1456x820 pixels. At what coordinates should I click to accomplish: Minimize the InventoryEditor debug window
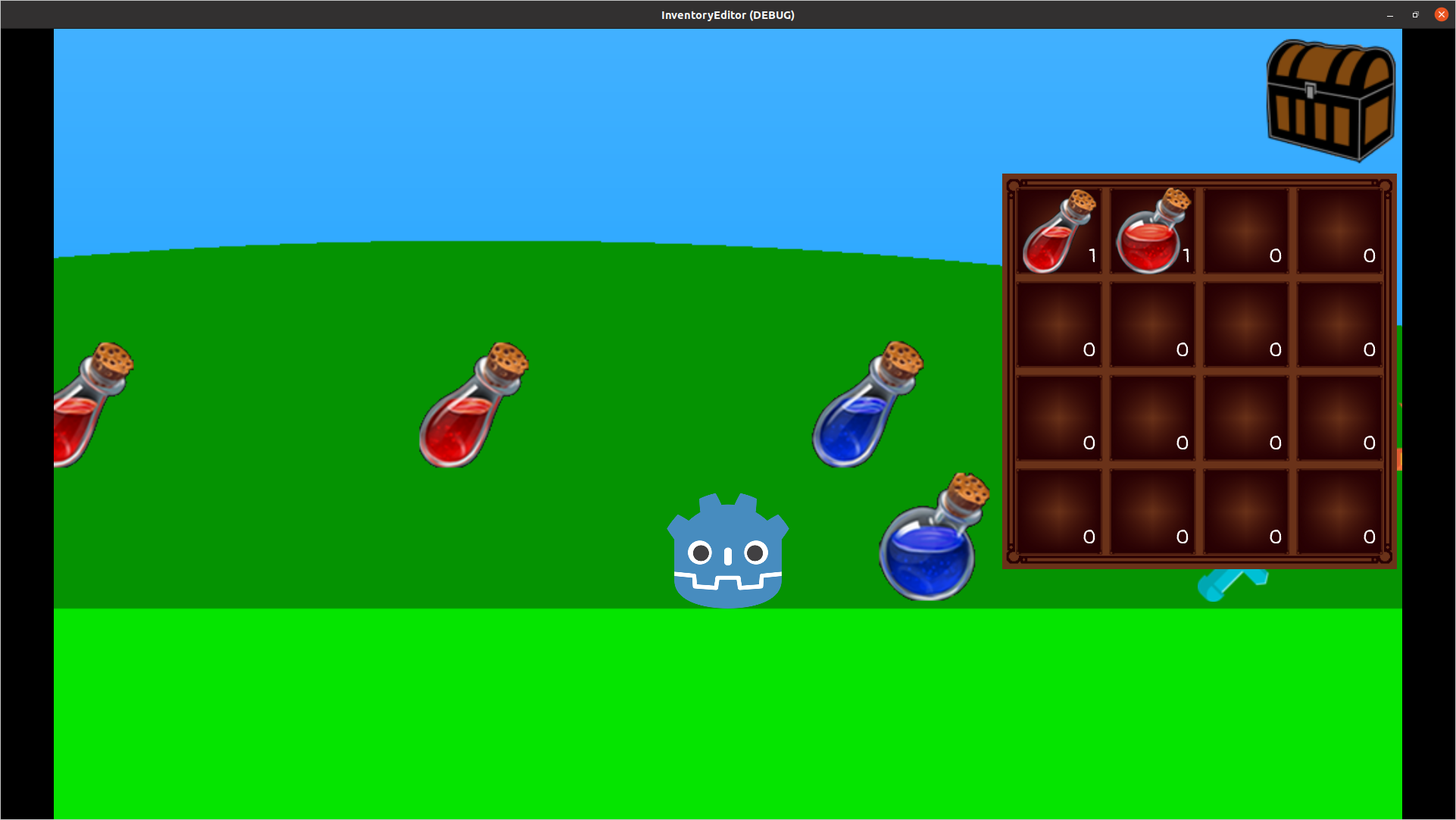pos(1390,14)
